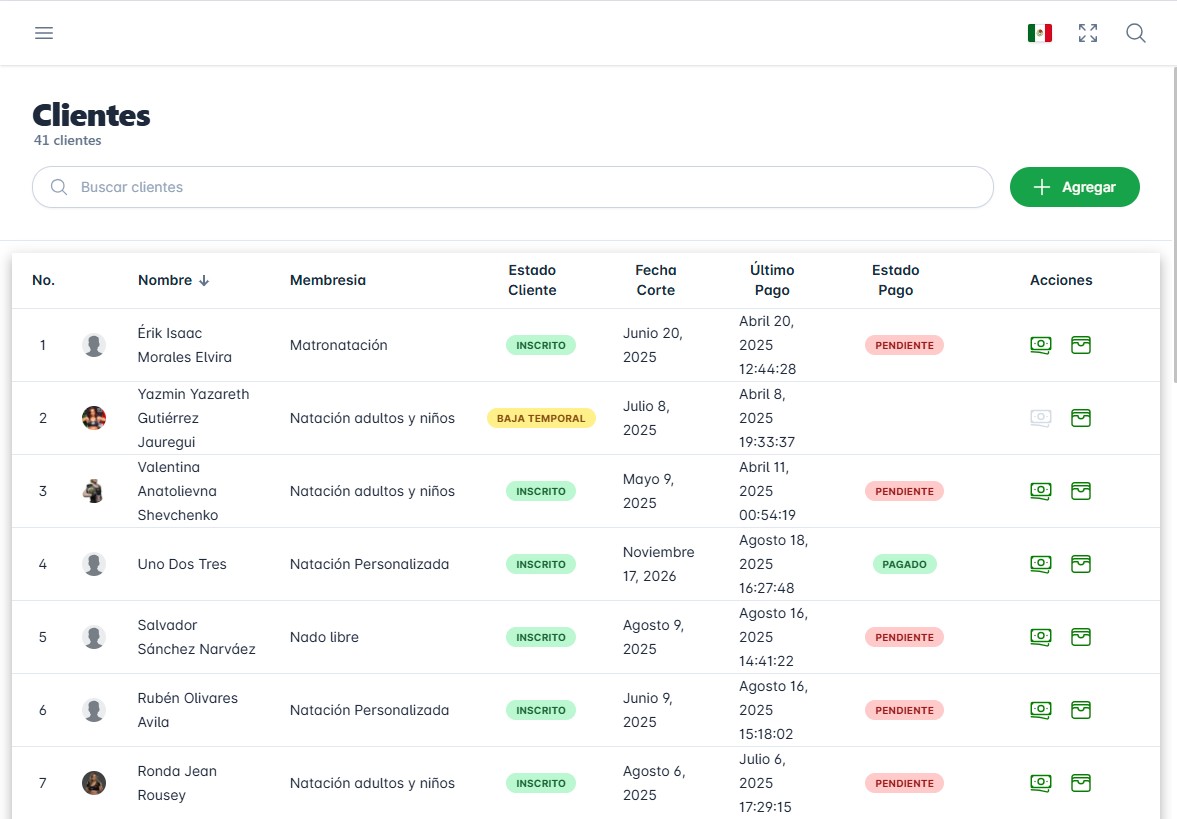Open wallet icon for Ronda Jean Rousey
Viewport: 1177px width, 819px height.
[1080, 783]
